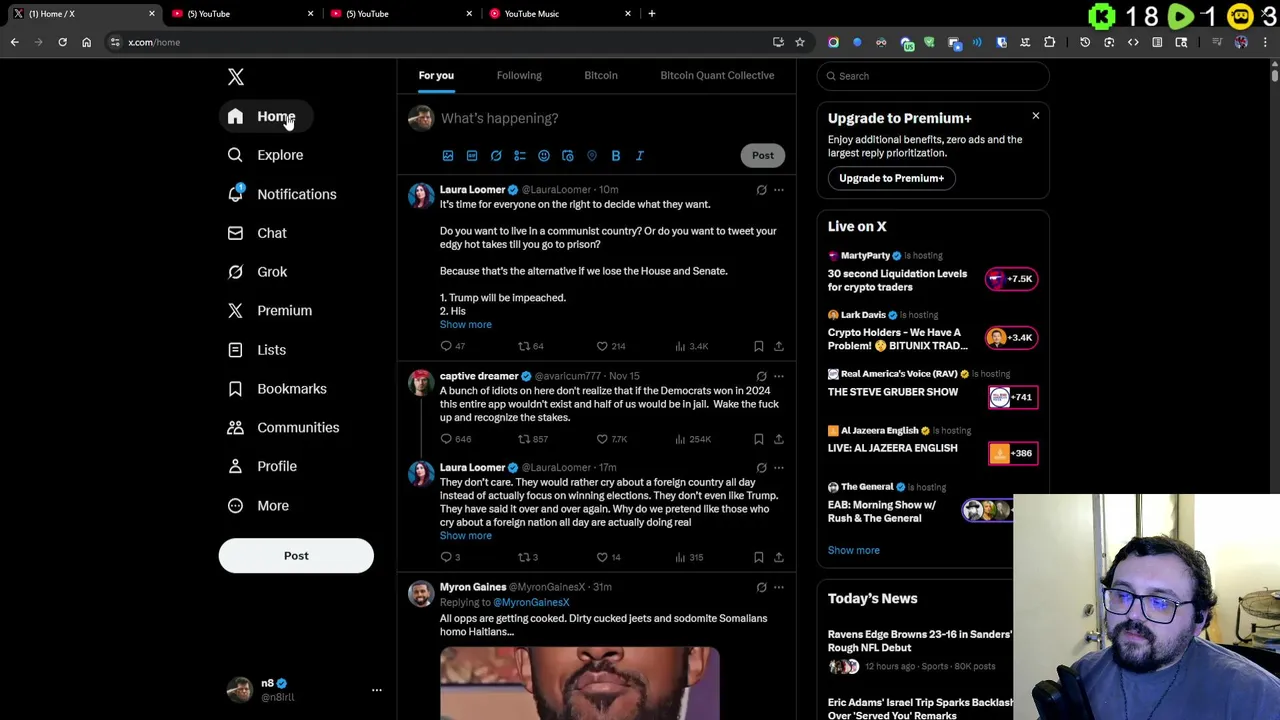The height and width of the screenshot is (720, 1280).
Task: Toggle bold text in composer
Action: [x=616, y=156]
